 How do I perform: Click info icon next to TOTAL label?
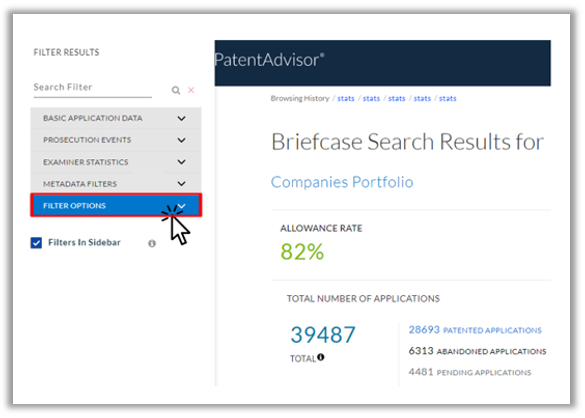pos(320,357)
